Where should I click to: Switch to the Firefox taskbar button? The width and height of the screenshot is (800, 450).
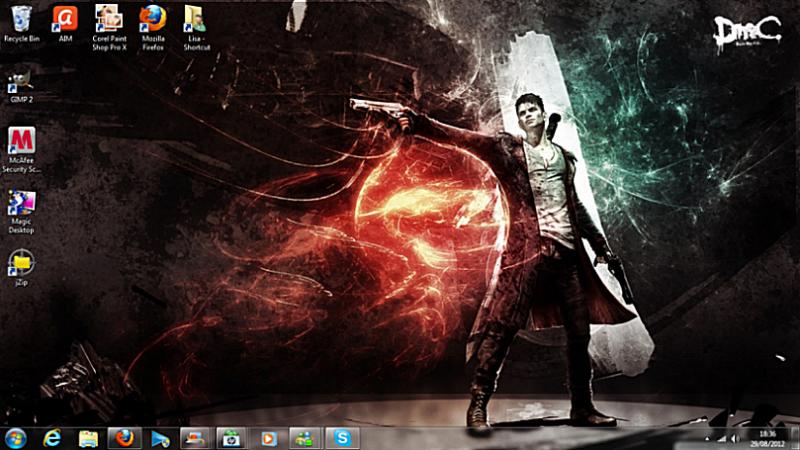pos(124,438)
